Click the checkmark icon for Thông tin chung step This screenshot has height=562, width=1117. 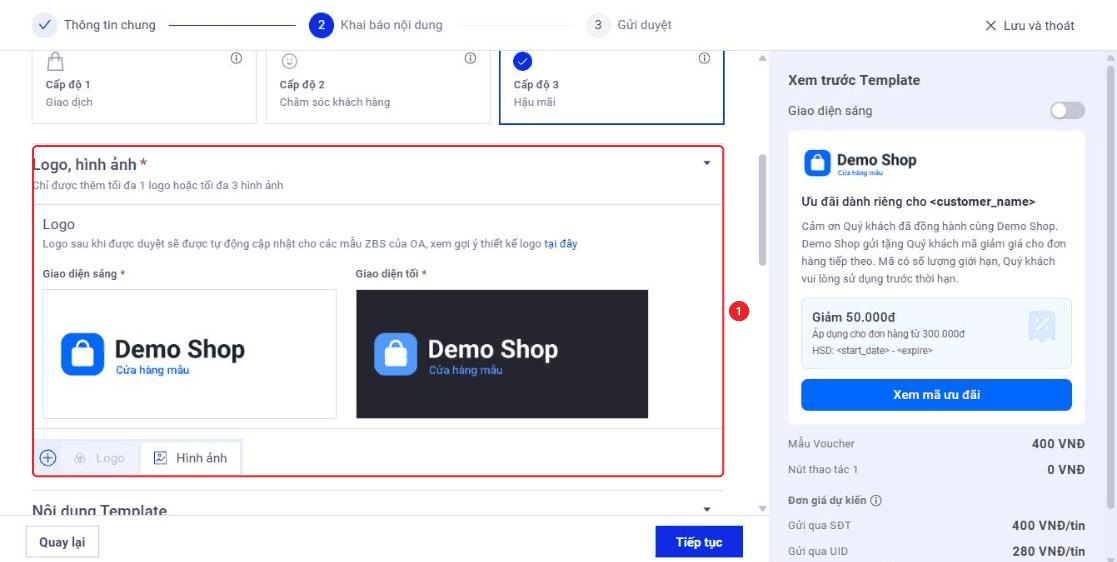44,25
